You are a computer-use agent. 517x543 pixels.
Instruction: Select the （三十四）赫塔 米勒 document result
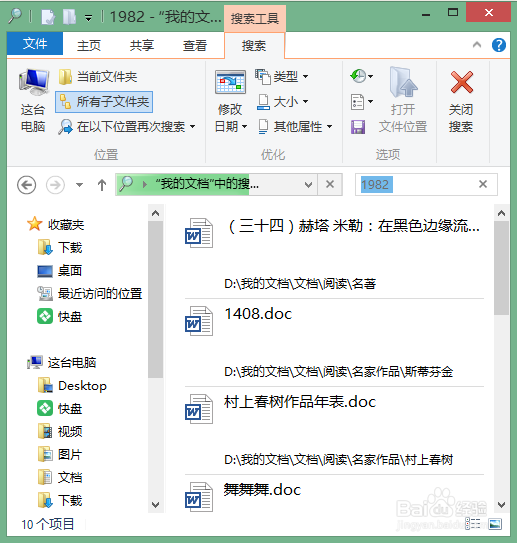[x=334, y=255]
